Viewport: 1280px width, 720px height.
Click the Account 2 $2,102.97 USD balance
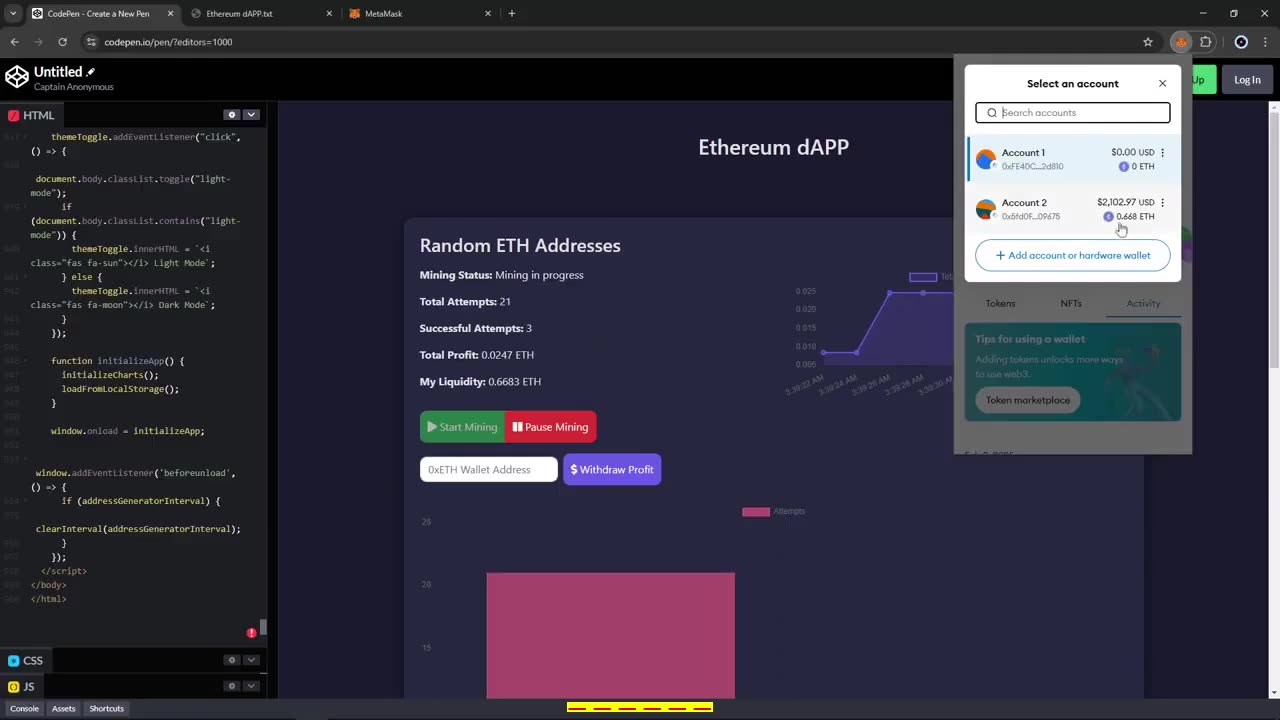[x=1125, y=202]
